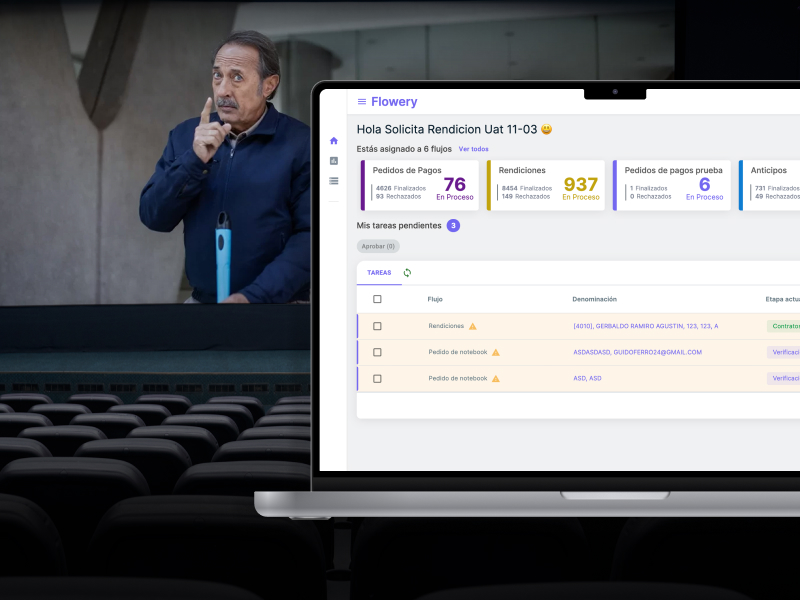Image resolution: width=800 pixels, height=600 pixels.
Task: Open the GERBALDO RAMIRO AGUSTIN denomination link
Action: tap(645, 326)
